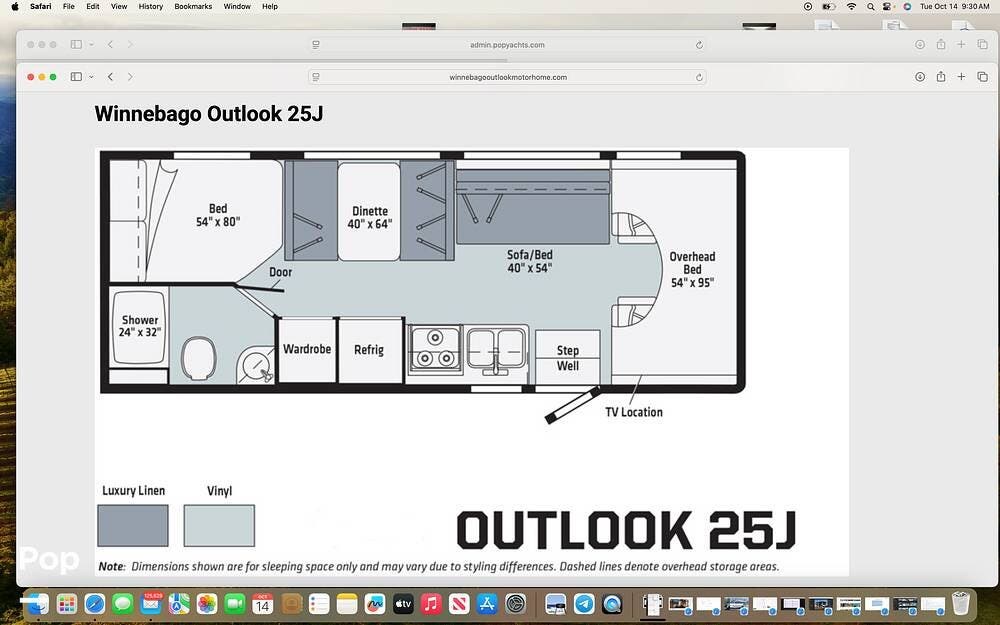Show tab overview in the front Safari window
Image resolution: width=1000 pixels, height=625 pixels.
pos(983,77)
